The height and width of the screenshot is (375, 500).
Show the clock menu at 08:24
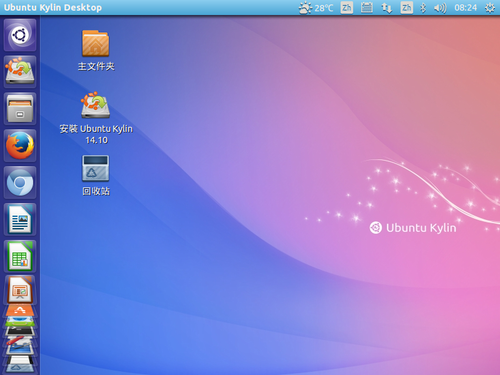pos(466,8)
